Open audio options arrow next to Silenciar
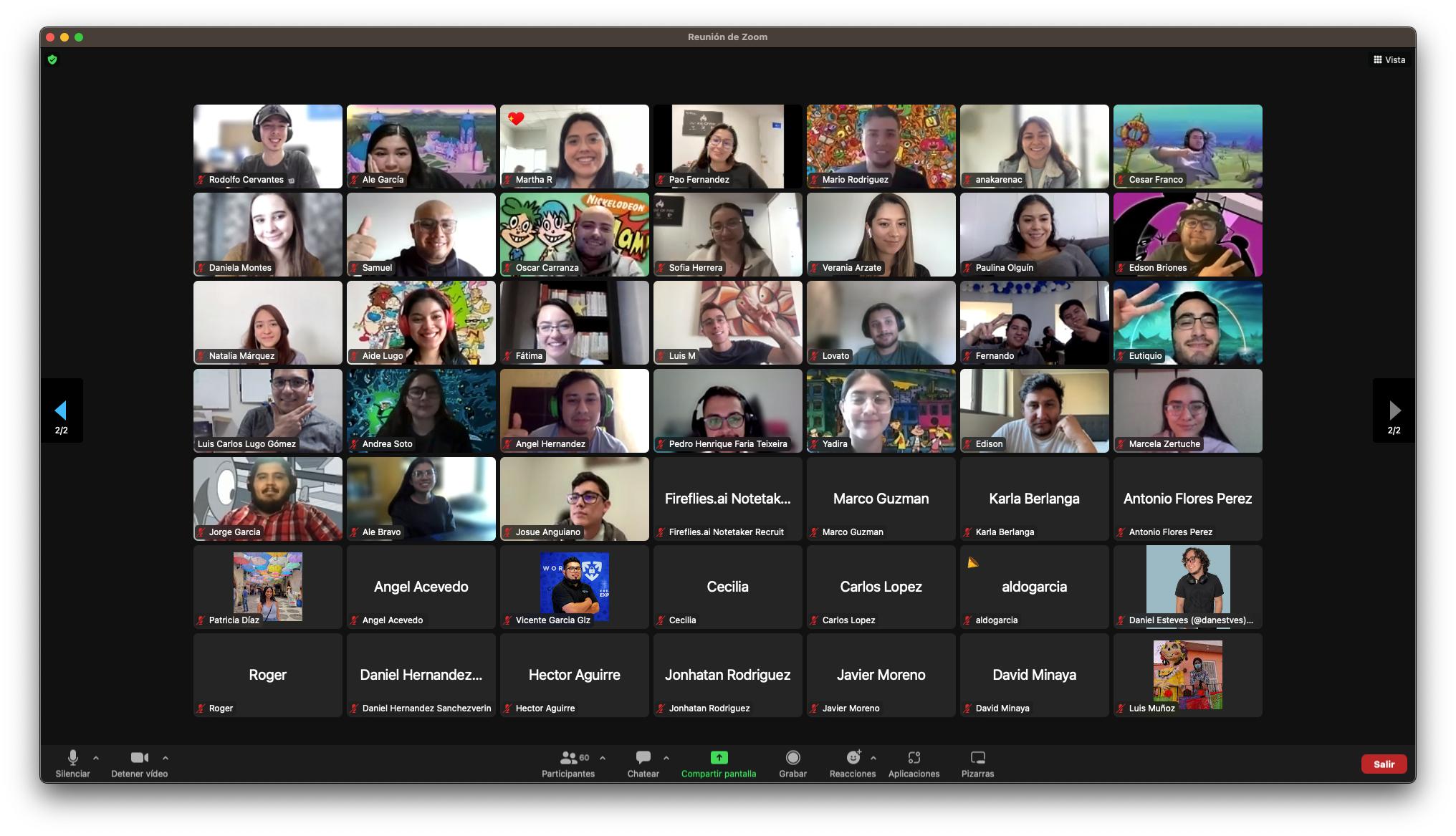Viewport: 1456px width, 836px height. click(x=96, y=757)
